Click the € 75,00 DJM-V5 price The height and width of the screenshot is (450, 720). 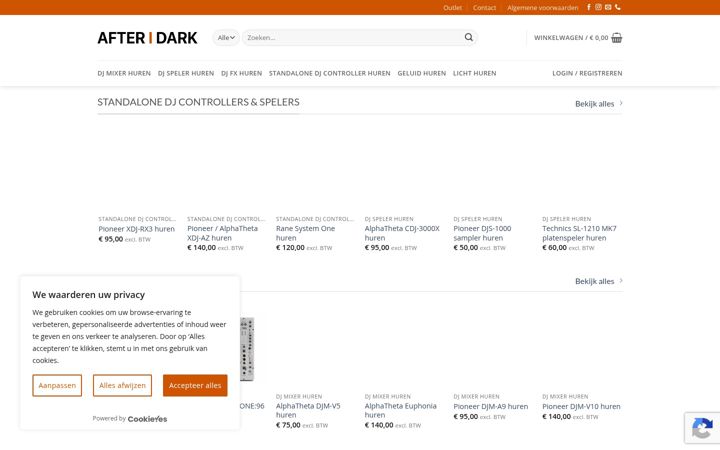click(288, 425)
